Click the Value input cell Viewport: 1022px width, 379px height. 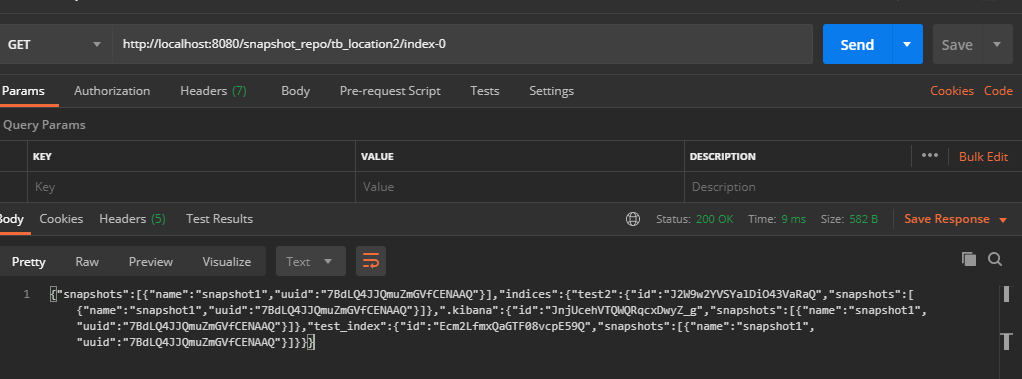pyautogui.click(x=519, y=187)
